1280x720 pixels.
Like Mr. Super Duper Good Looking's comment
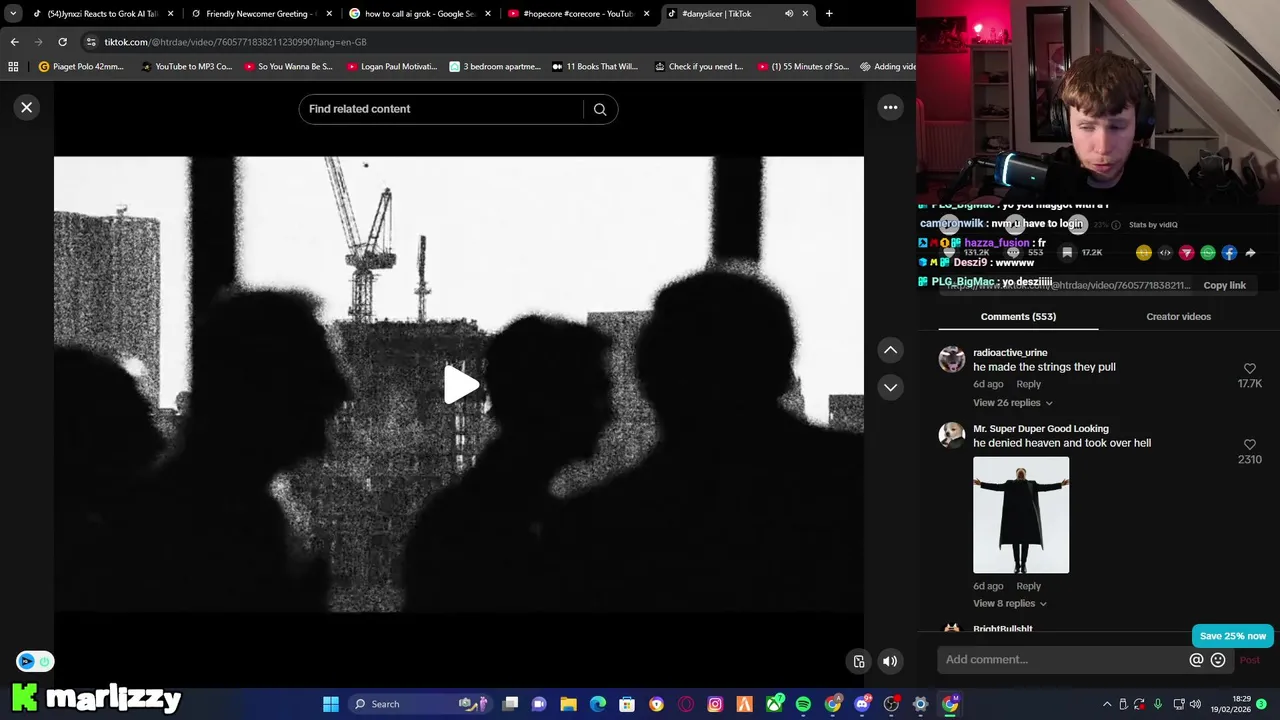1249,445
